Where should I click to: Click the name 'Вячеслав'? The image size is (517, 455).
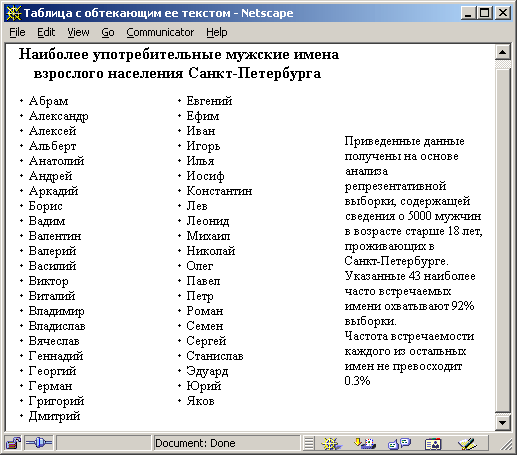pos(54,341)
